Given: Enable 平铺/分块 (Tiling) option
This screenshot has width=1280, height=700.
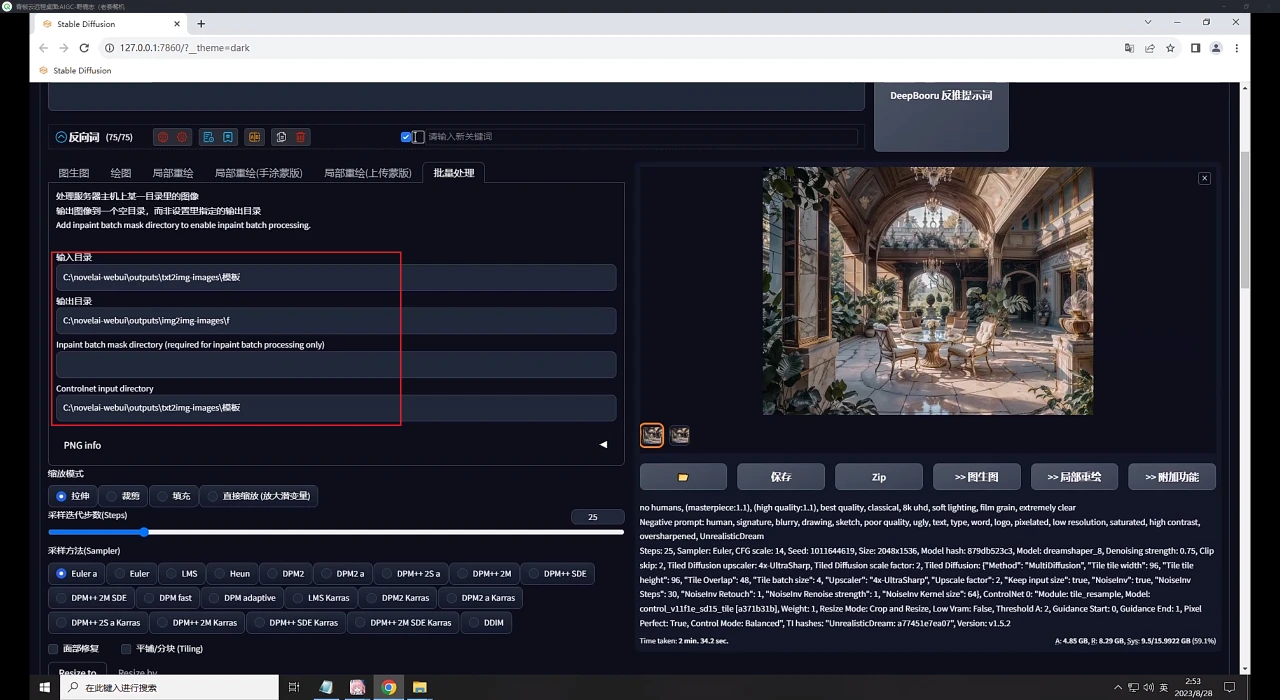Looking at the screenshot, I should [162, 649].
